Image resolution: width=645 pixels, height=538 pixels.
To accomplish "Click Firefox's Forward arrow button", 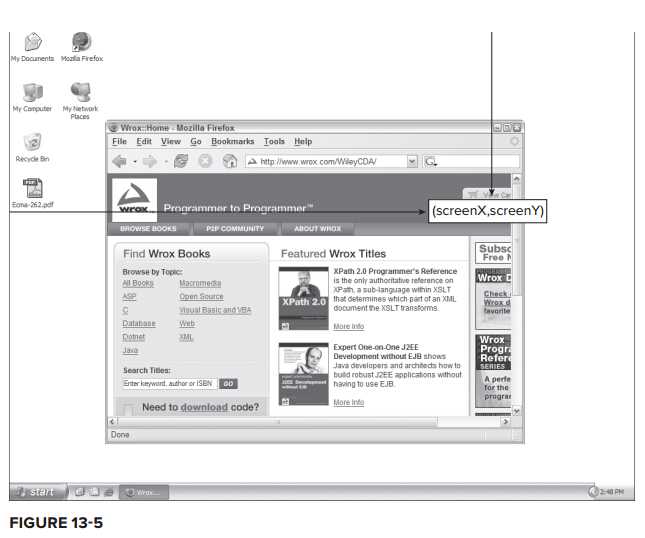I will 150,161.
